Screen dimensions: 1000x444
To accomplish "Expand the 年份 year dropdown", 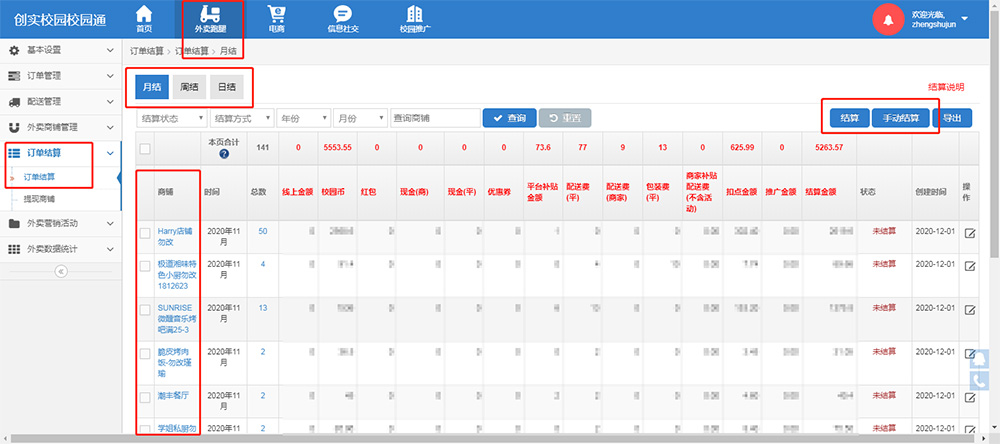I will [x=303, y=118].
